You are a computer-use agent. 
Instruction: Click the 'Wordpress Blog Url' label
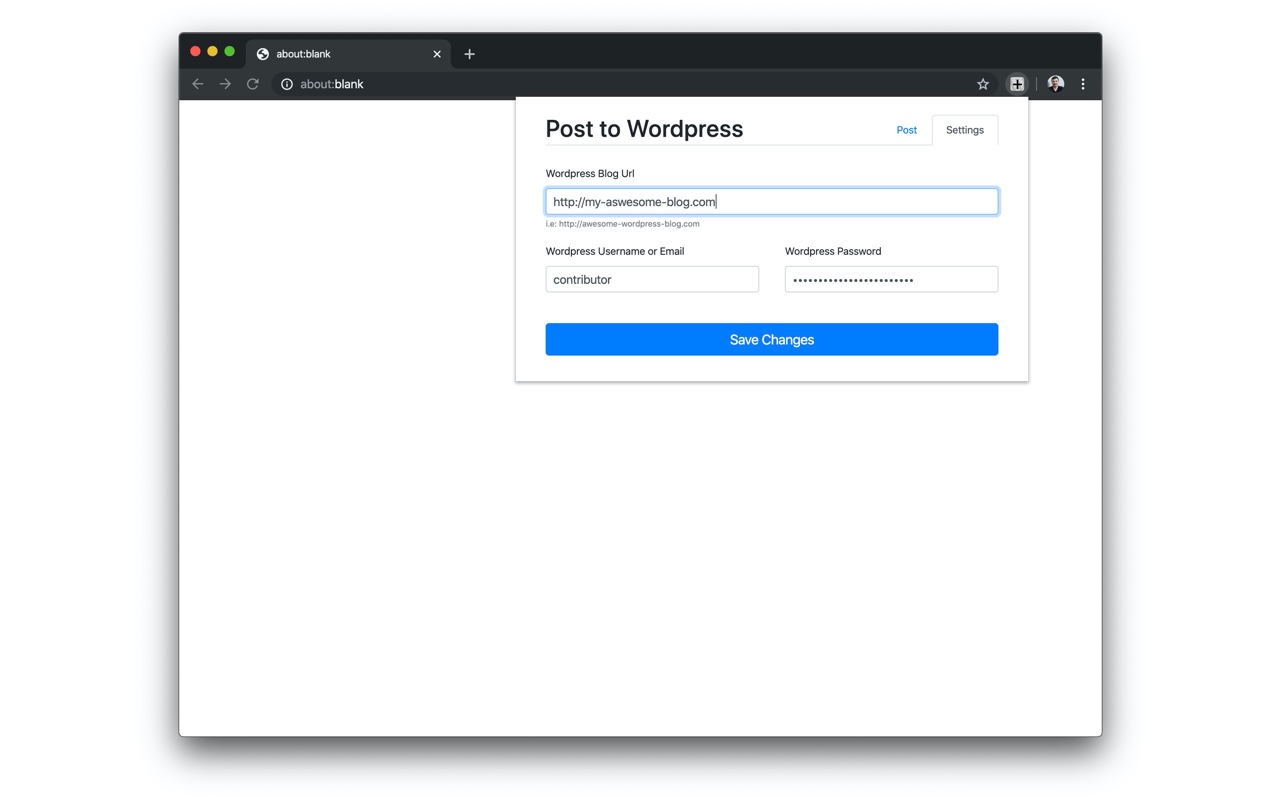click(590, 173)
